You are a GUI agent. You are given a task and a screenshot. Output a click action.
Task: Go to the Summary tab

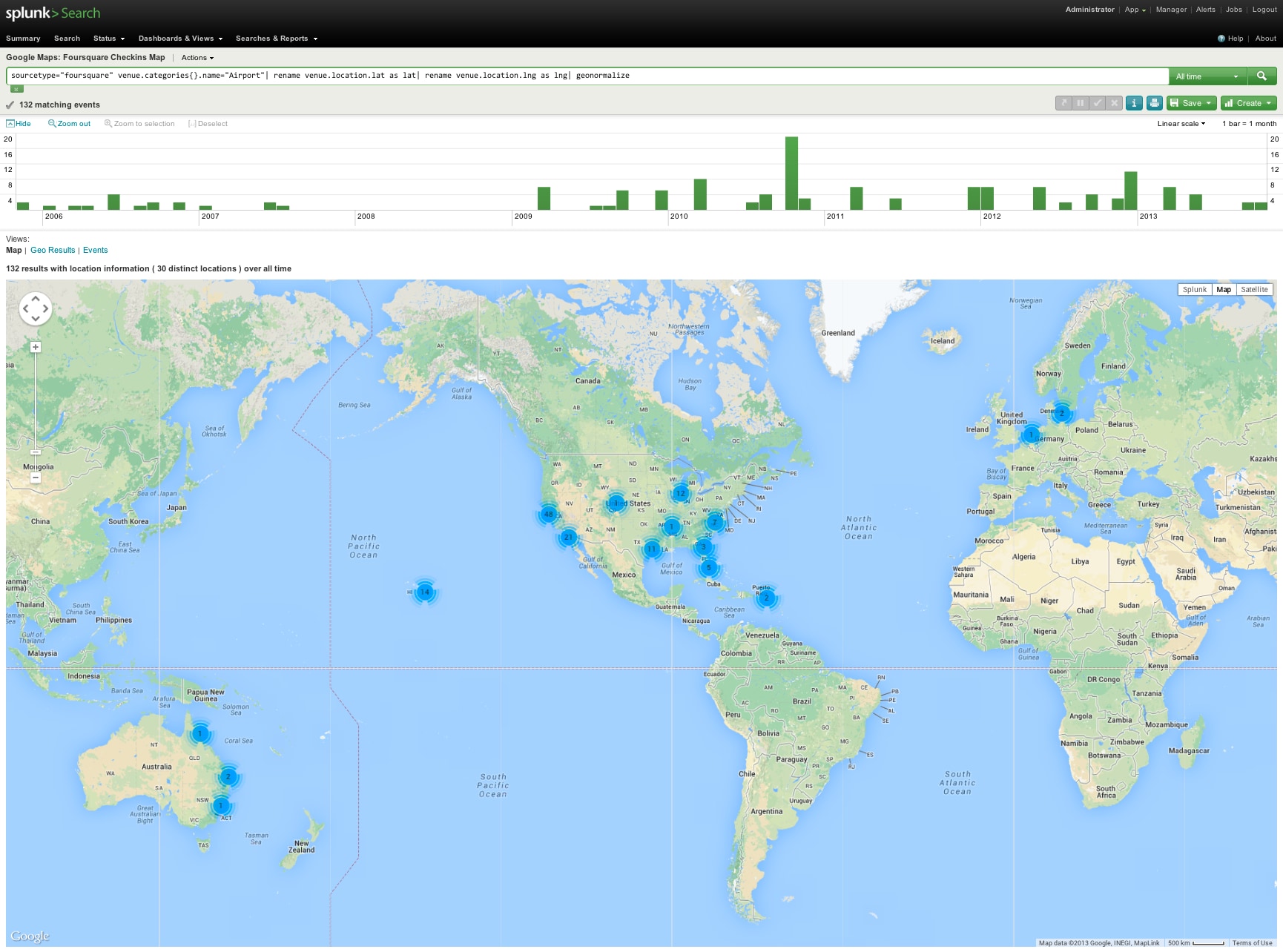point(23,39)
